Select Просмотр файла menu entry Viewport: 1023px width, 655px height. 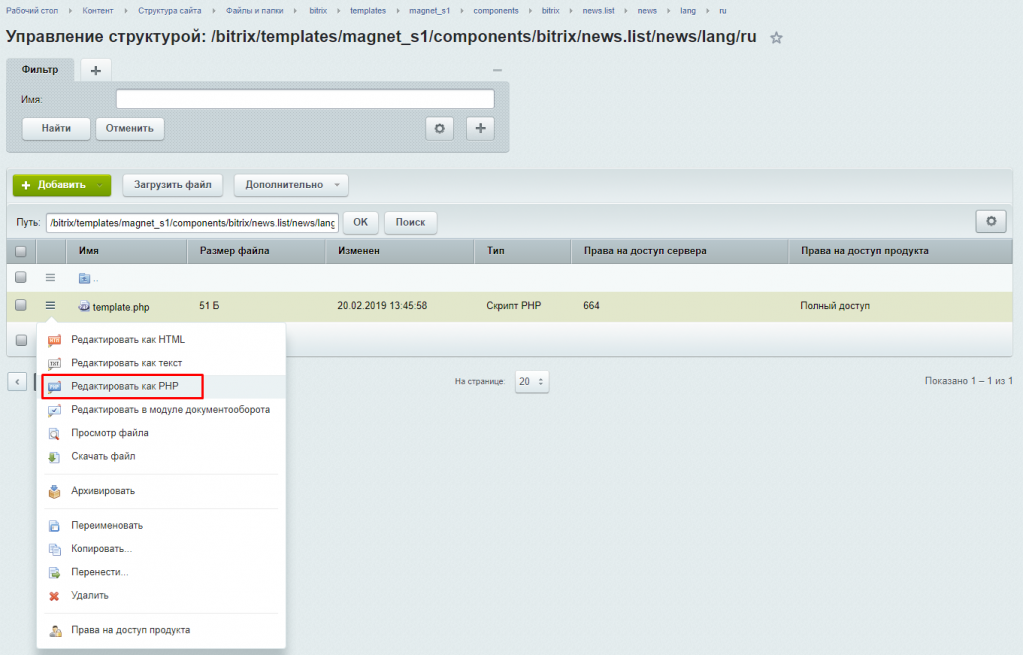tap(110, 433)
